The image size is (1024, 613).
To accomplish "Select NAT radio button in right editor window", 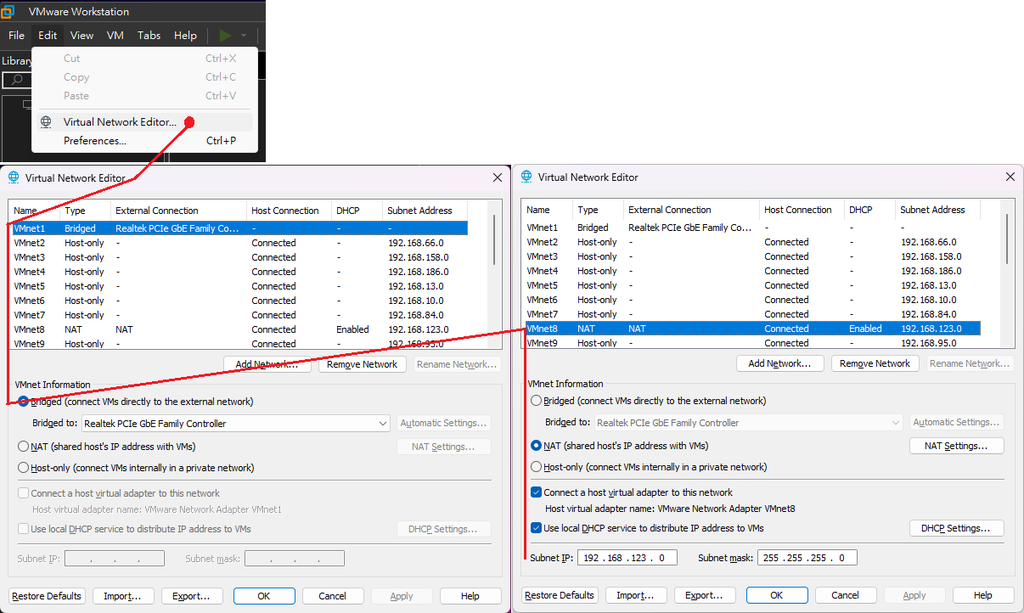I will coord(536,446).
